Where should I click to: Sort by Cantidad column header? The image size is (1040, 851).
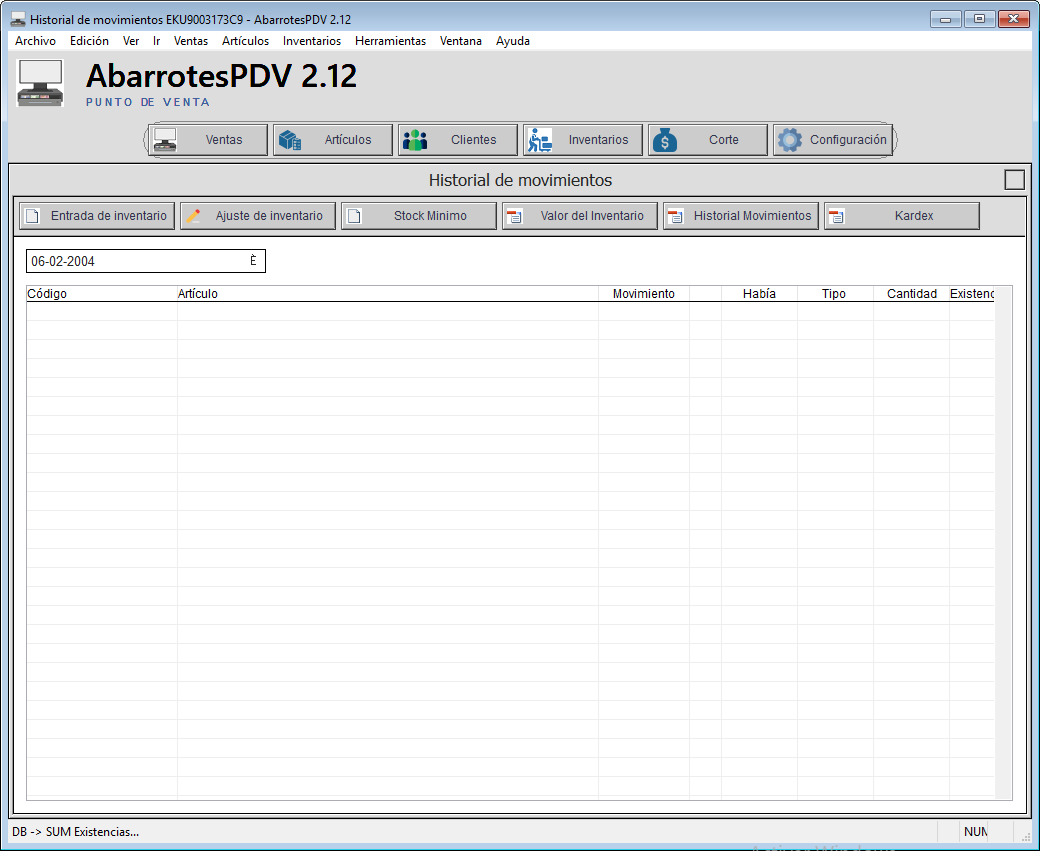coord(911,294)
